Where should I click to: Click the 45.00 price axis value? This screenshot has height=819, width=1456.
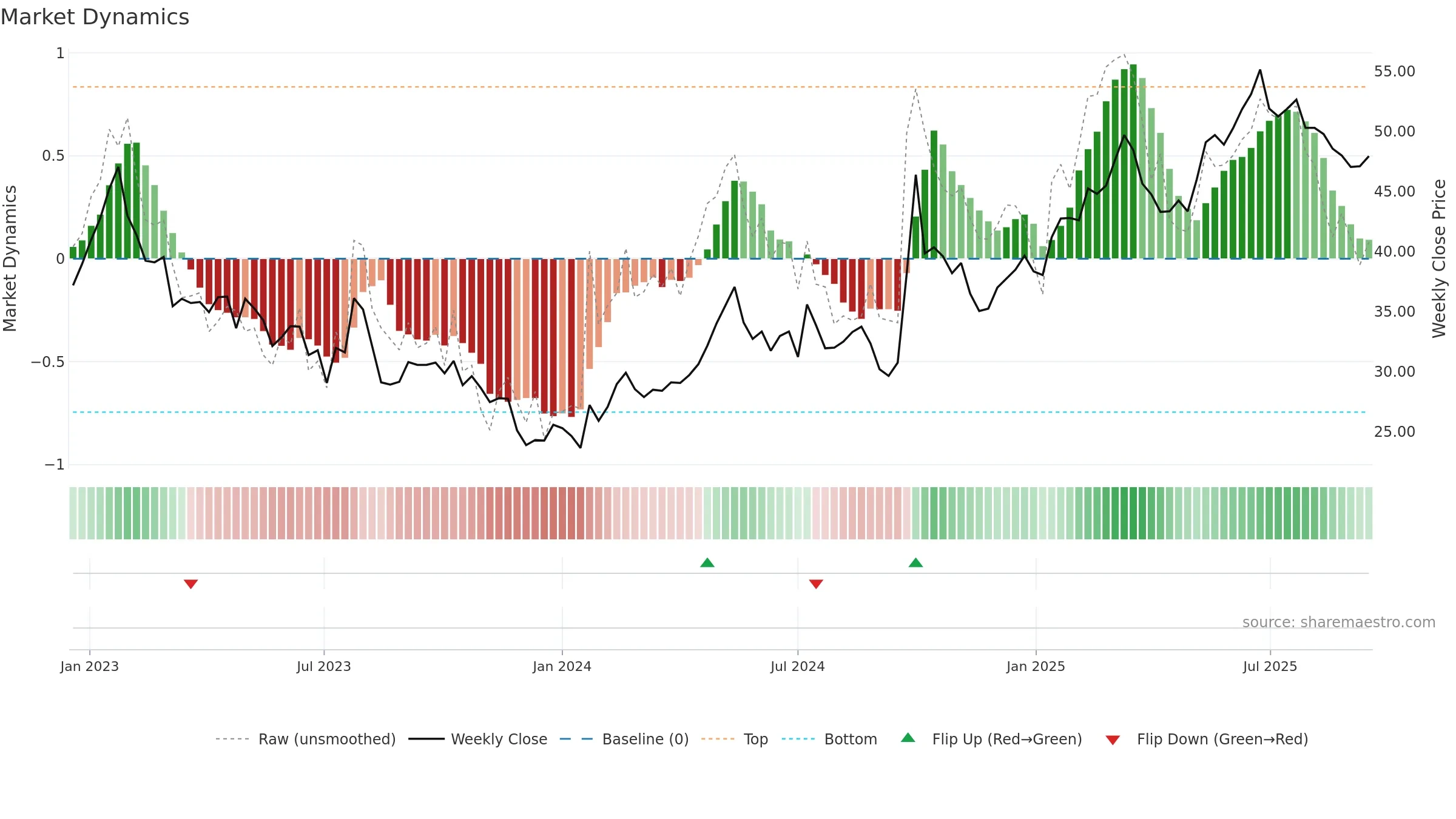pyautogui.click(x=1394, y=192)
